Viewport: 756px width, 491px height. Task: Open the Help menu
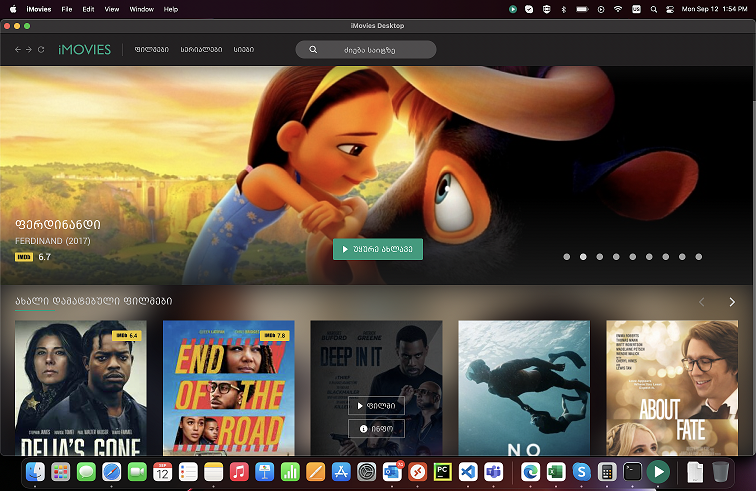coord(171,9)
